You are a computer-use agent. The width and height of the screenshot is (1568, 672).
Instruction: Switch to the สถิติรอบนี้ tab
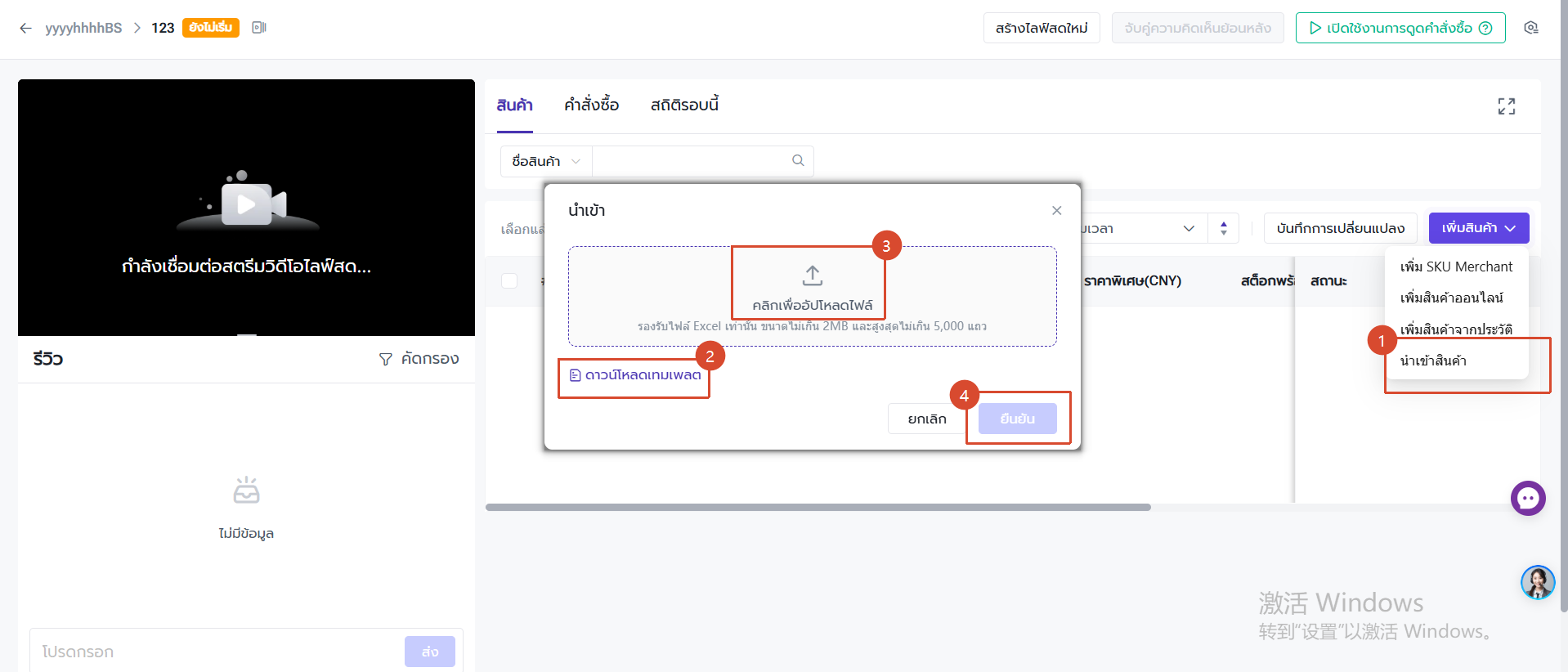tap(684, 105)
